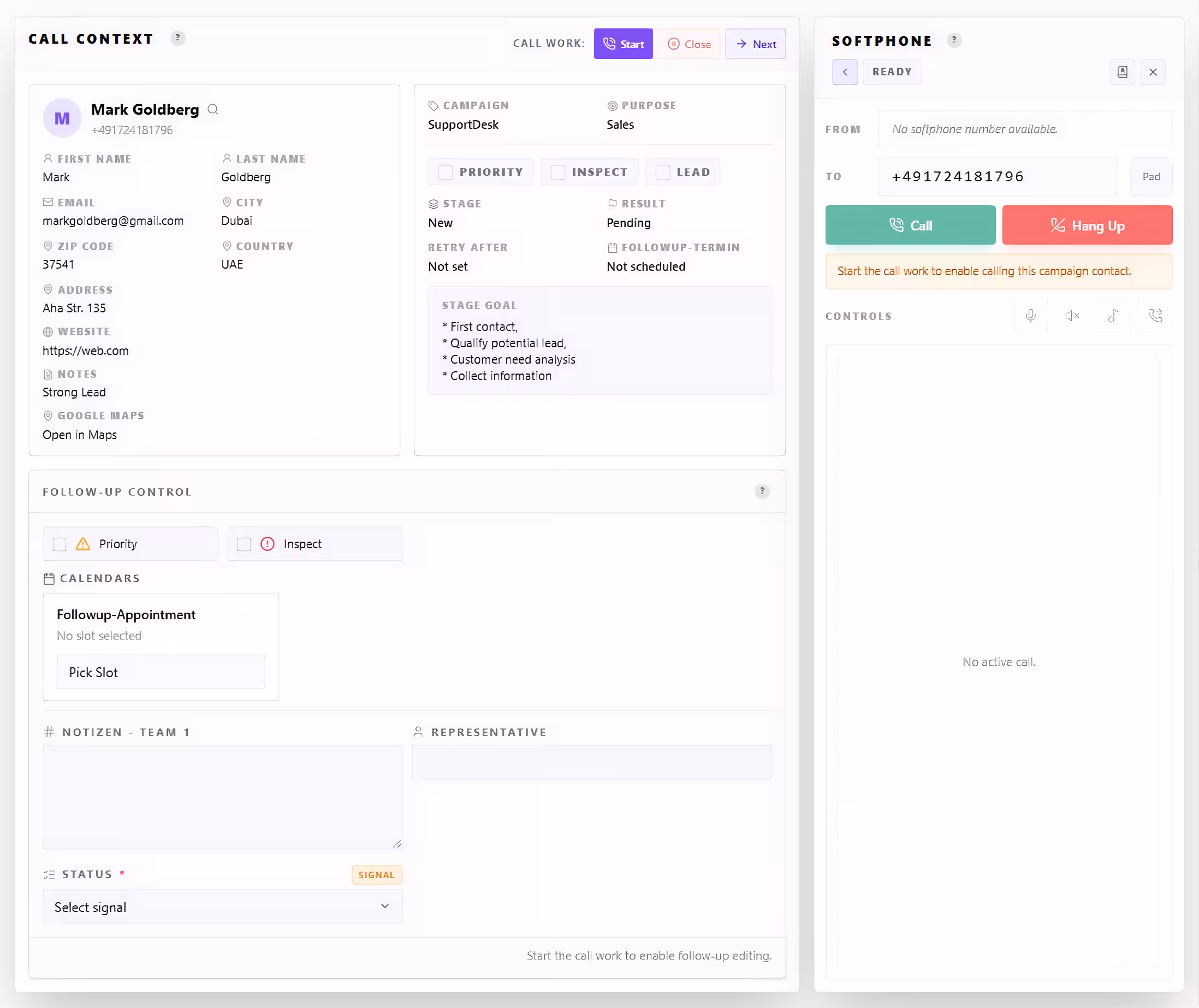Go to Next call work contact
1199x1008 pixels.
click(755, 44)
